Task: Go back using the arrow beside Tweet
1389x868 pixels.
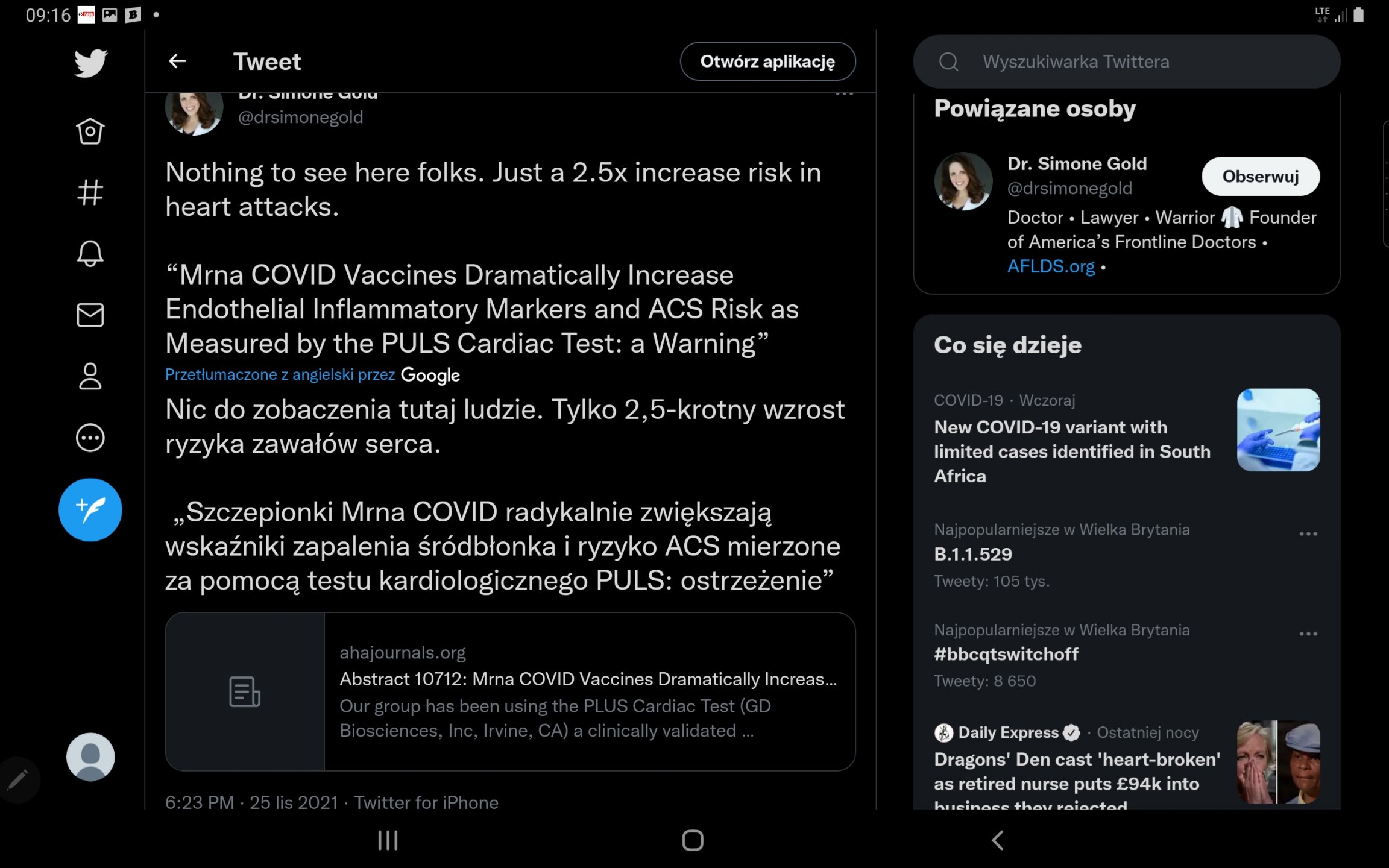Action: 177,61
